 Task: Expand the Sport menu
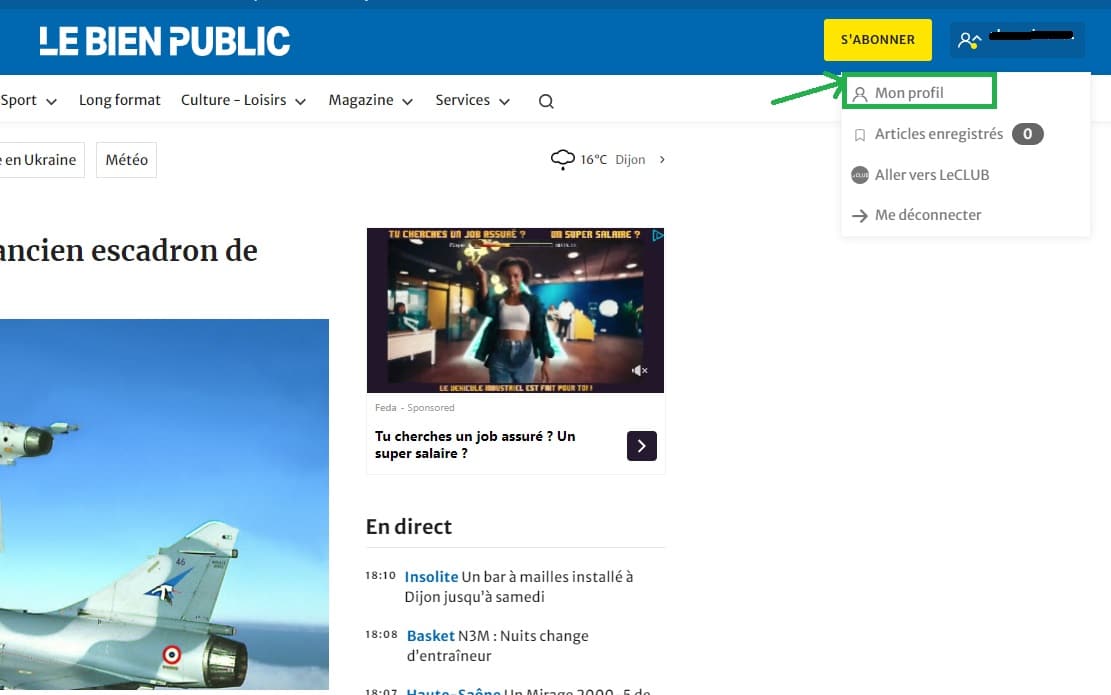[28, 101]
